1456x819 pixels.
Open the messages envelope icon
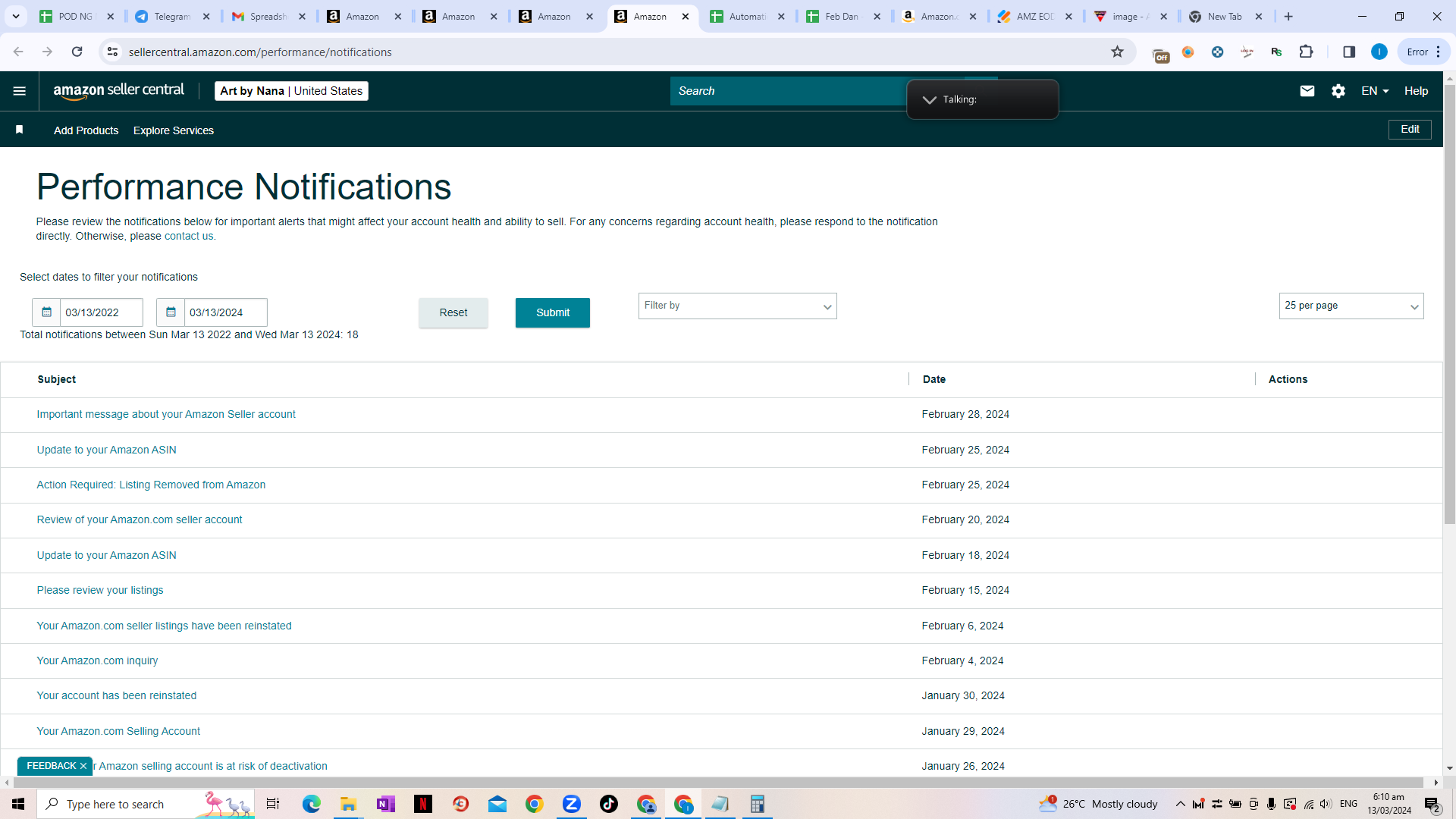(1307, 91)
